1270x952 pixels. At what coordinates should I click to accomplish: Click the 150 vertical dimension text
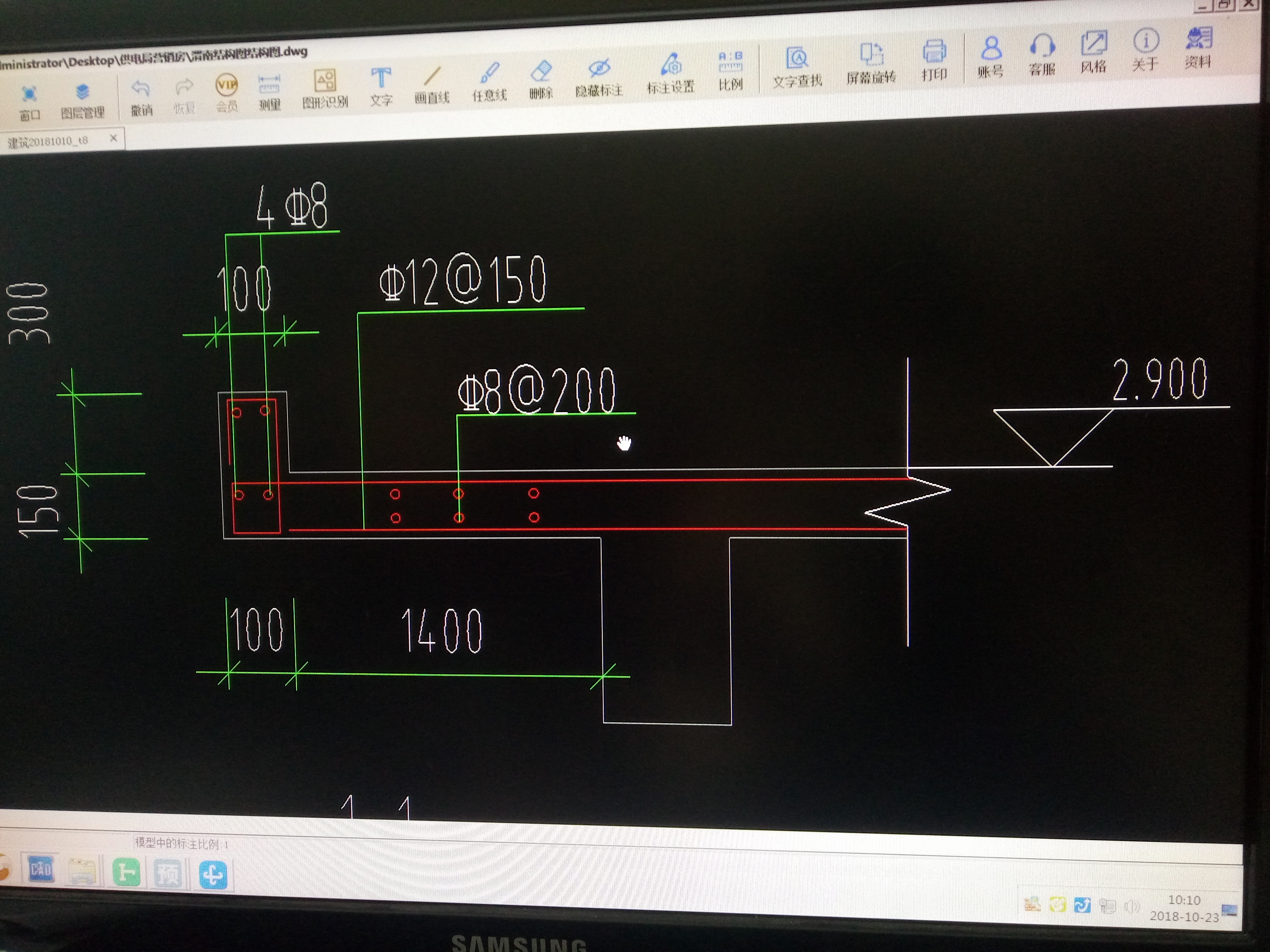click(x=37, y=510)
